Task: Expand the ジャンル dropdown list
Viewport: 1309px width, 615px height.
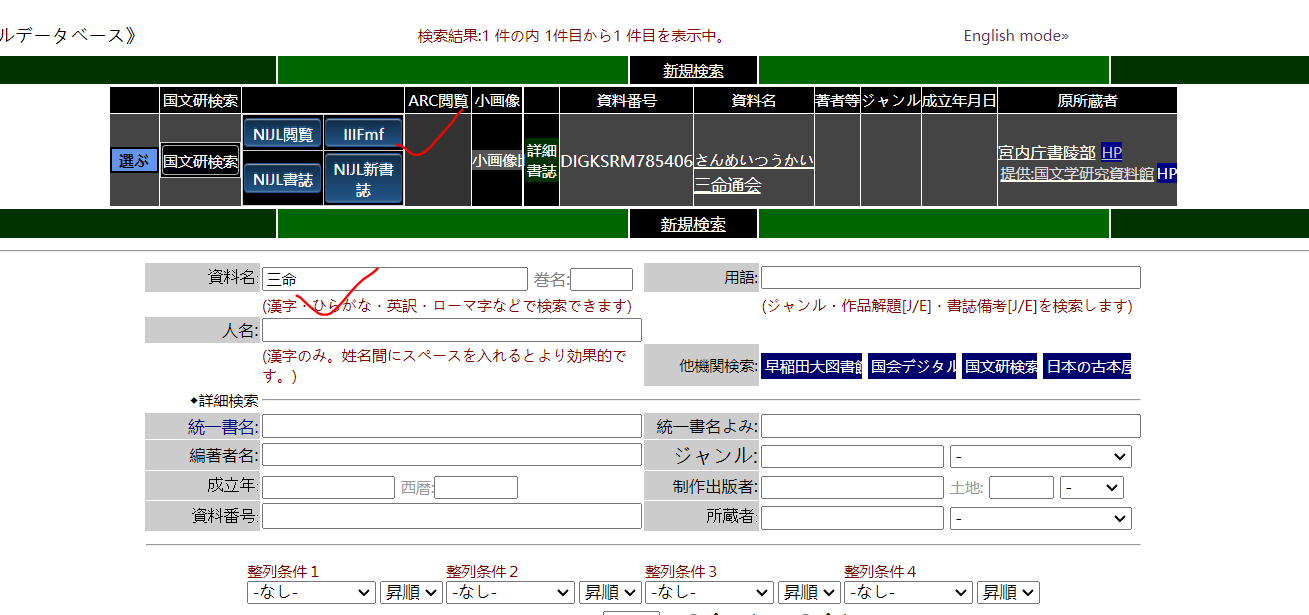Action: click(1040, 457)
